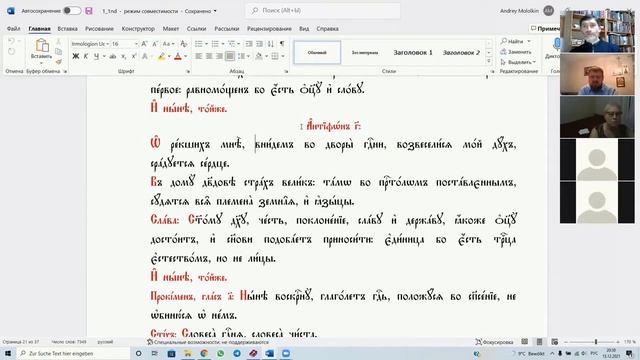Apply red font color

[x=178, y=56]
